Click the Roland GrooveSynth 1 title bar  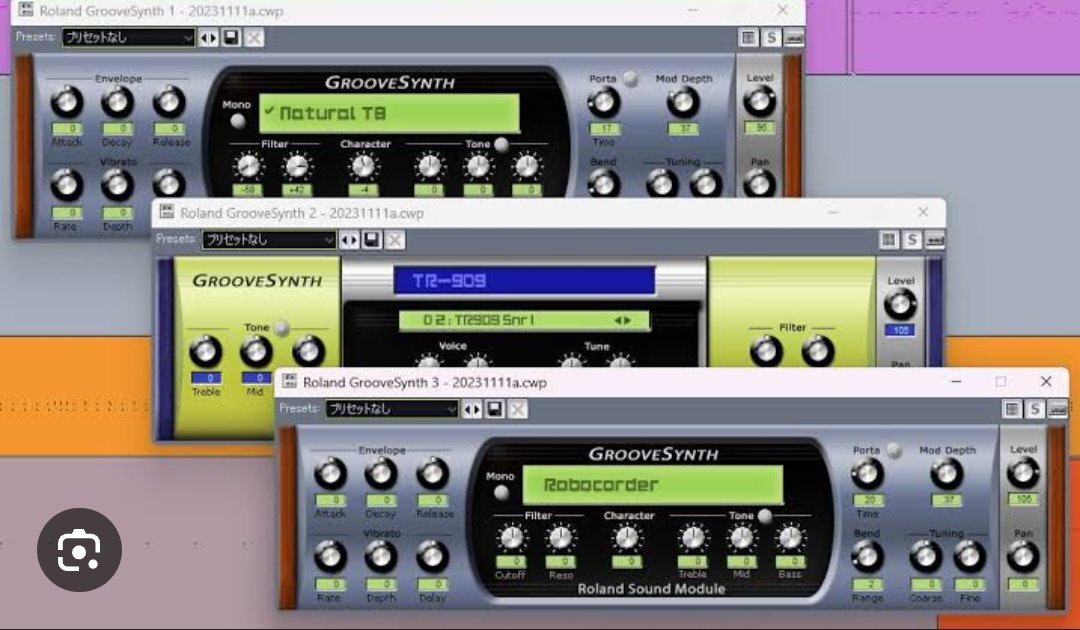click(408, 11)
